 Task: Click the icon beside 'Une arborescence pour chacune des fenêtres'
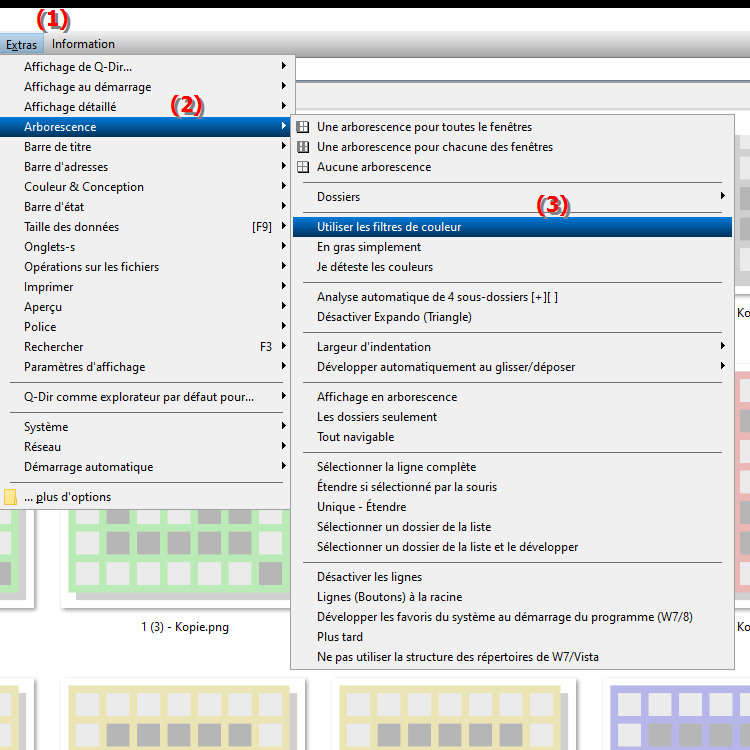[303, 147]
